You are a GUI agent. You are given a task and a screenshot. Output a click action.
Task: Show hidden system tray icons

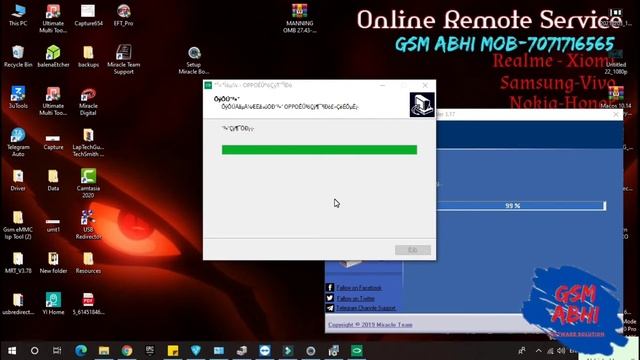click(539, 351)
